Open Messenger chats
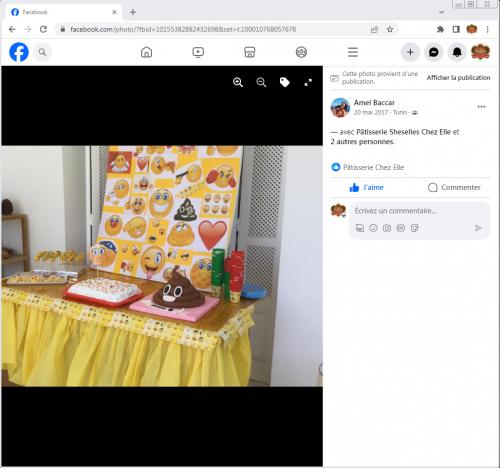 [434, 52]
